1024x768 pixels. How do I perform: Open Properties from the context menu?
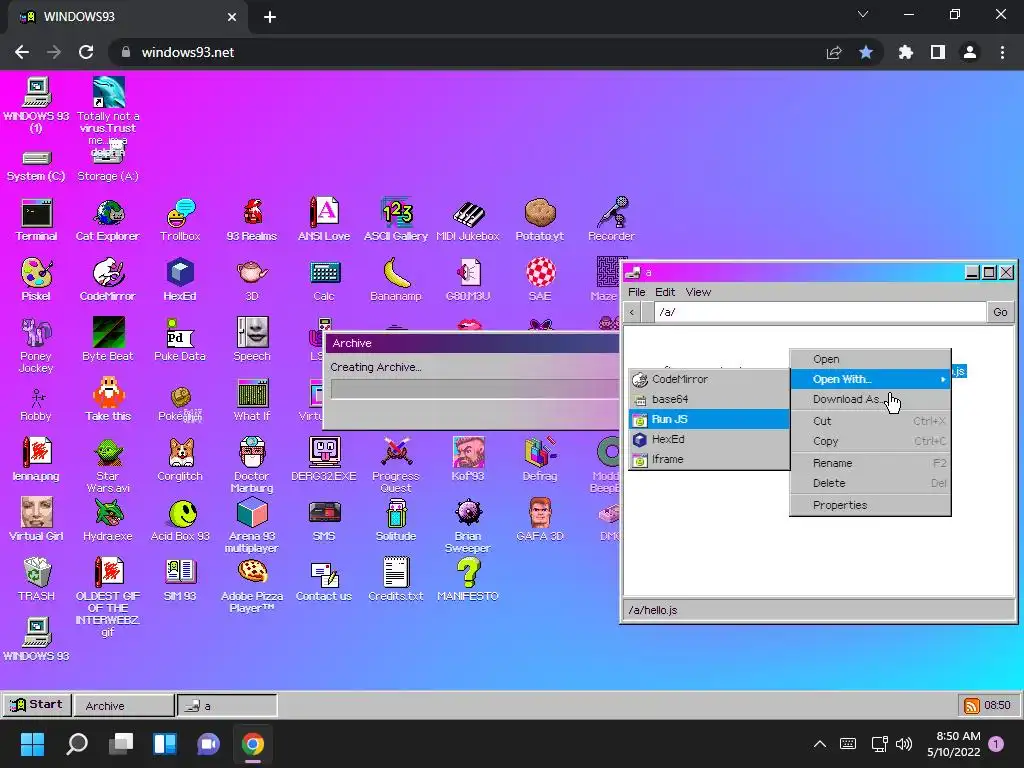[x=870, y=505]
